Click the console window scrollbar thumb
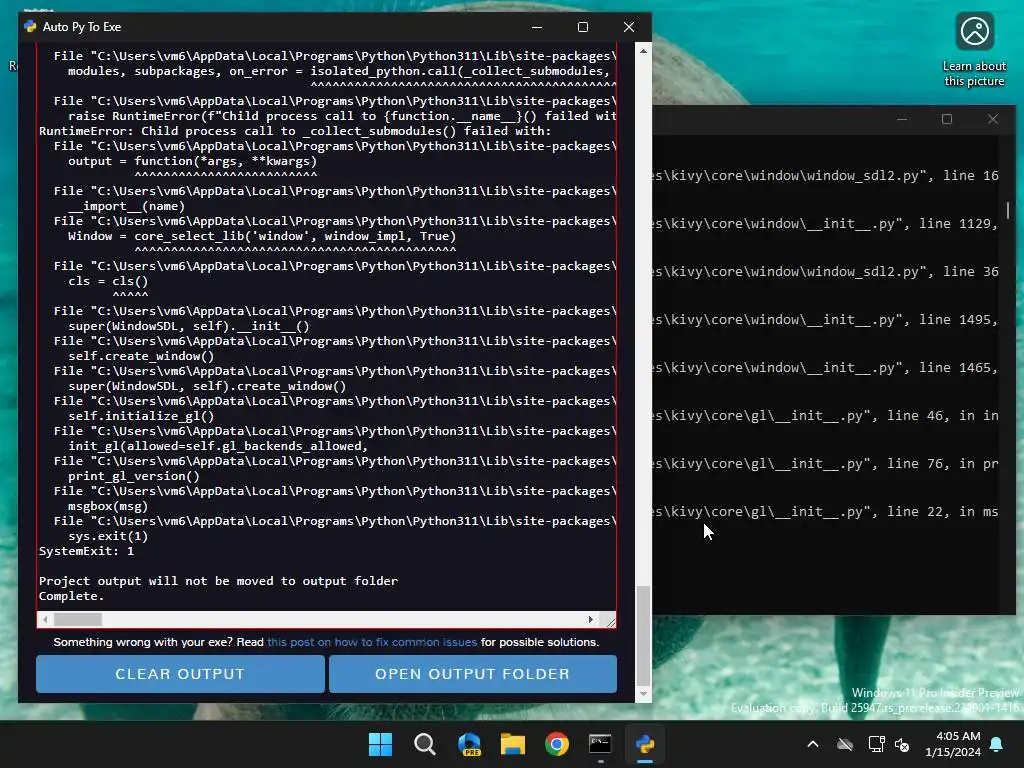Image resolution: width=1024 pixels, height=768 pixels. (1008, 210)
